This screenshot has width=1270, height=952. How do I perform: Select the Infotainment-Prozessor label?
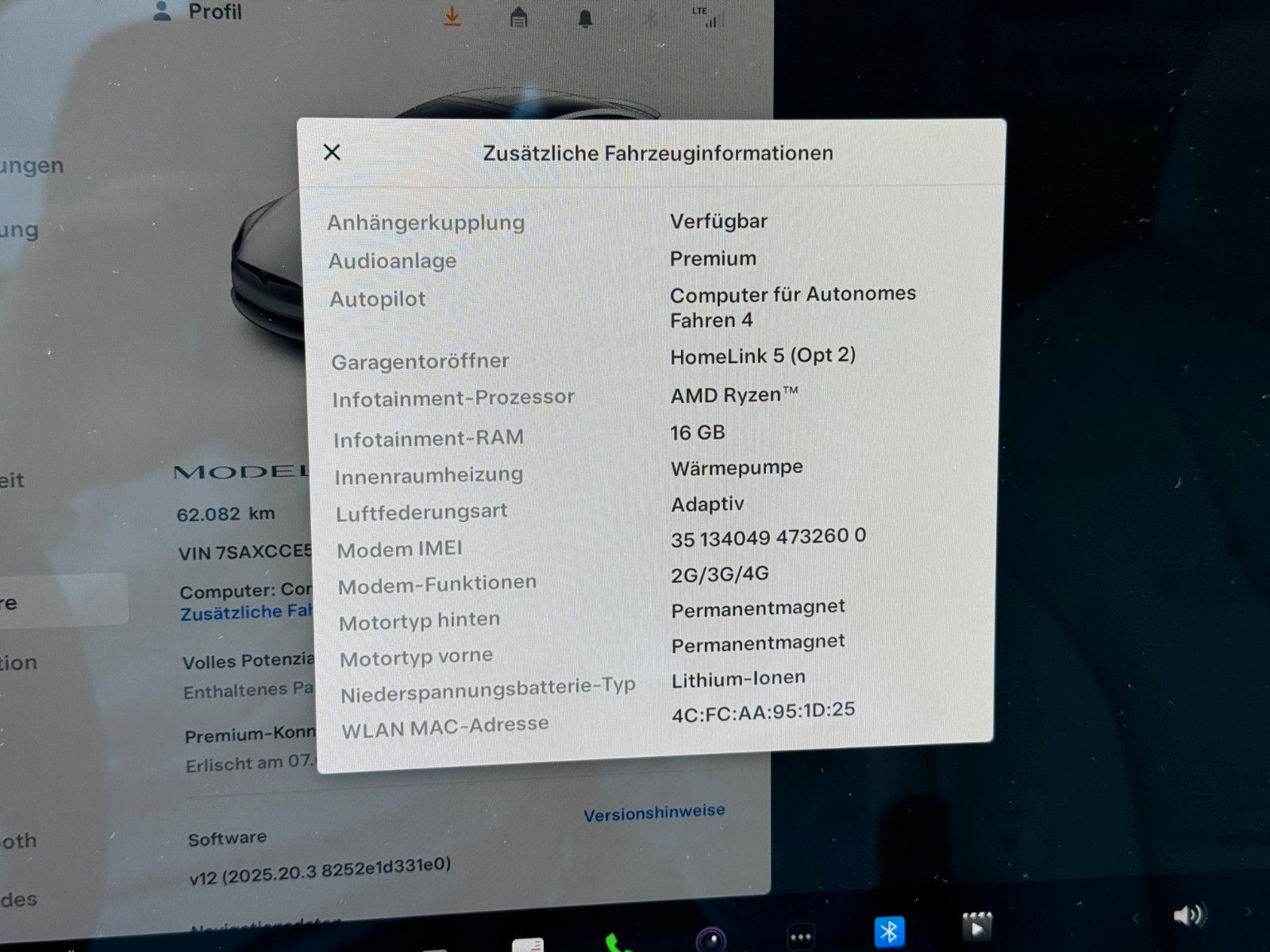click(x=453, y=397)
